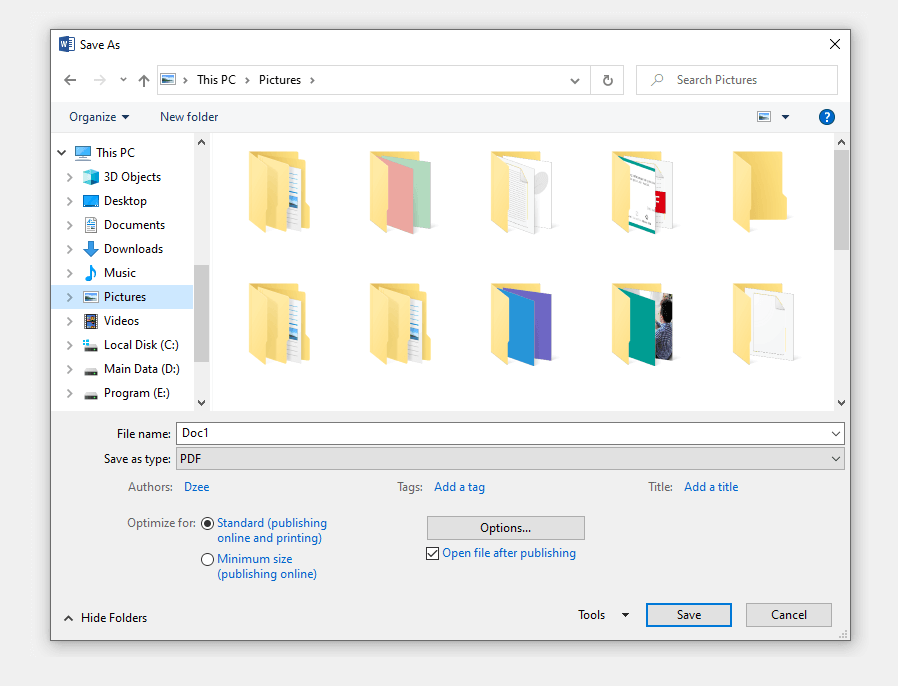Select Main Data (D:) drive

click(142, 369)
